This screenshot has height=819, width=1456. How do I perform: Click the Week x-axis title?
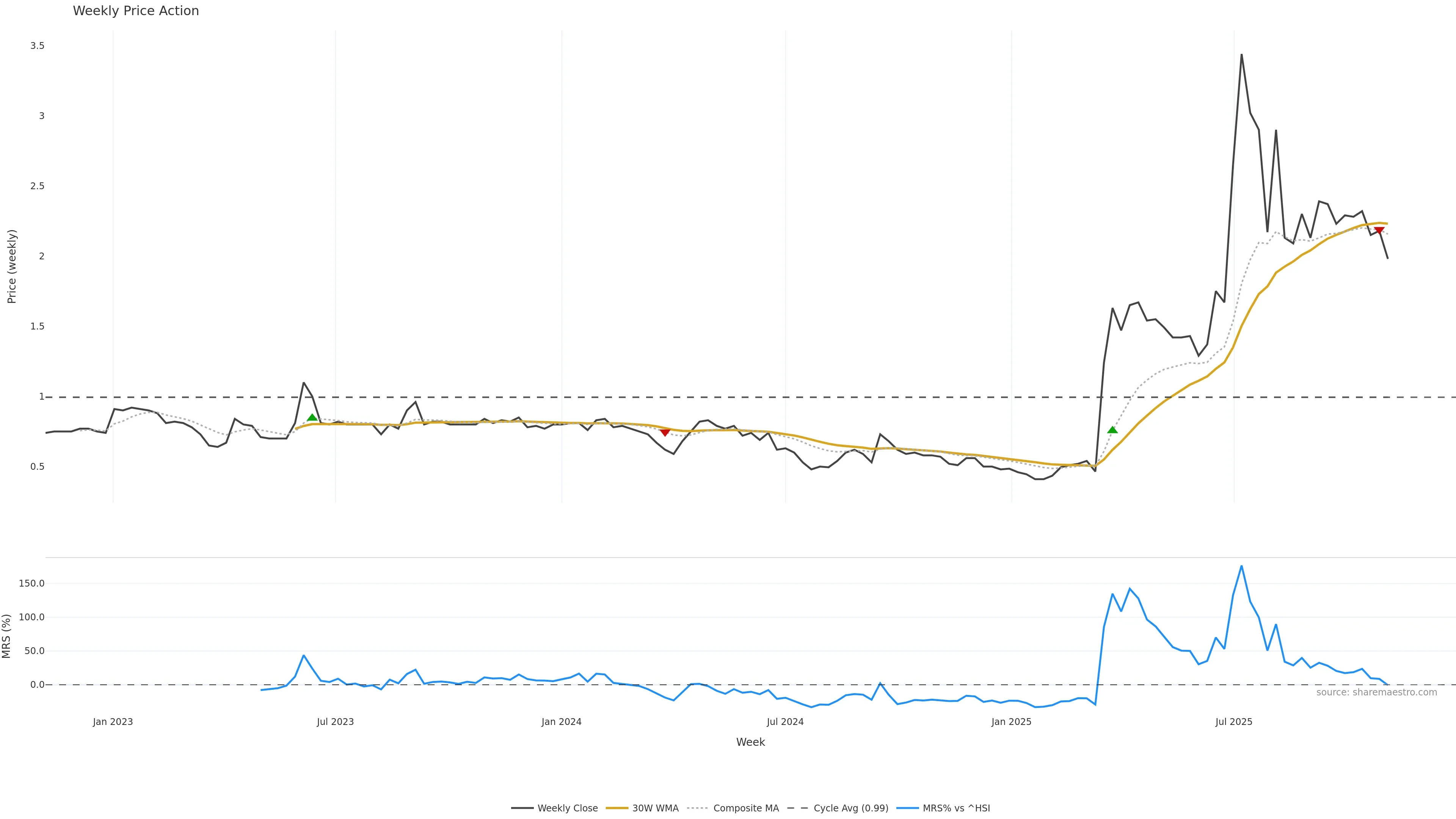coord(750,742)
